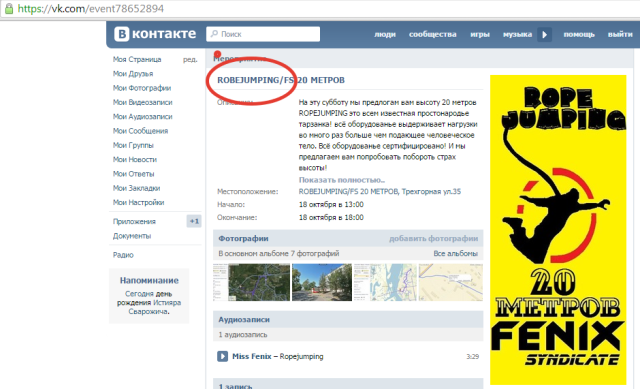Open the building street photo thumbnail
The image size is (640, 389).
pos(322,282)
